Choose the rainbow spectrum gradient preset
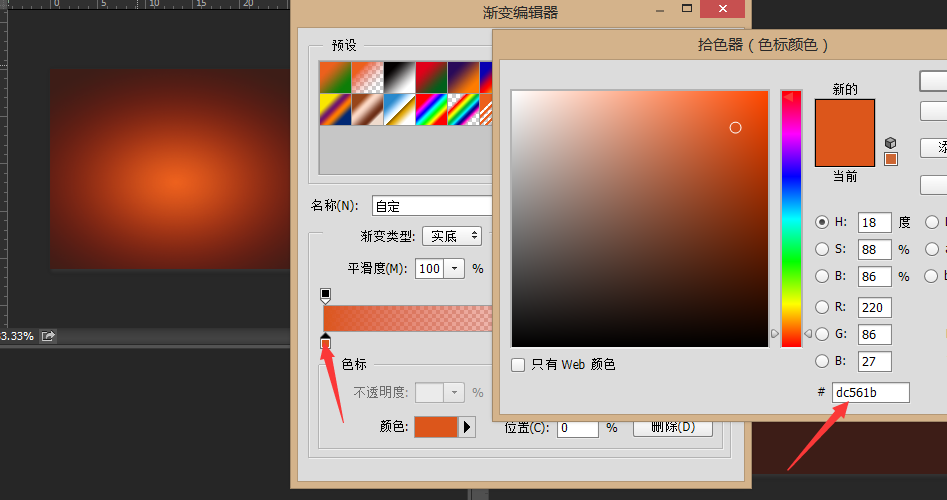Image resolution: width=947 pixels, height=500 pixels. click(x=431, y=109)
